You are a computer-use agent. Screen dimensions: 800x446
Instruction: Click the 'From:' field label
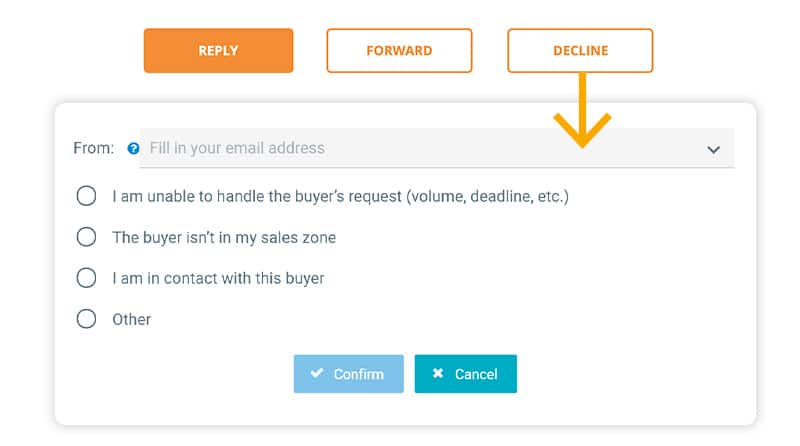[x=93, y=148]
